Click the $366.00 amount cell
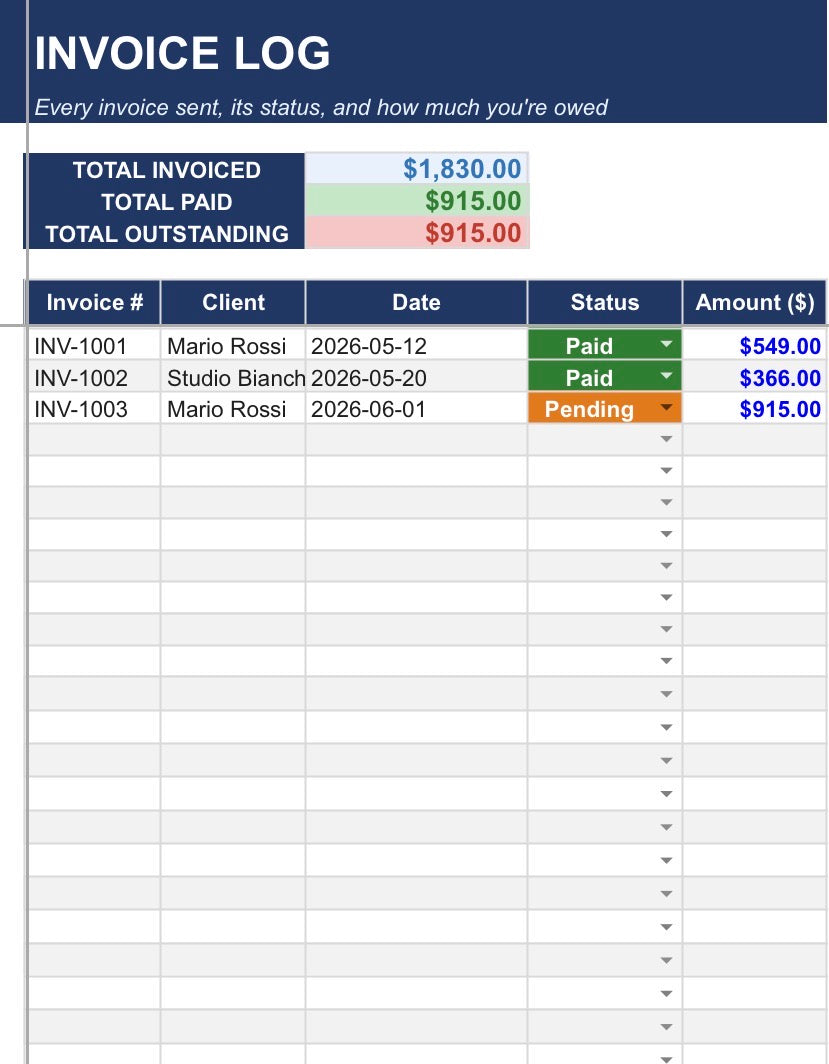829x1064 pixels. (754, 377)
